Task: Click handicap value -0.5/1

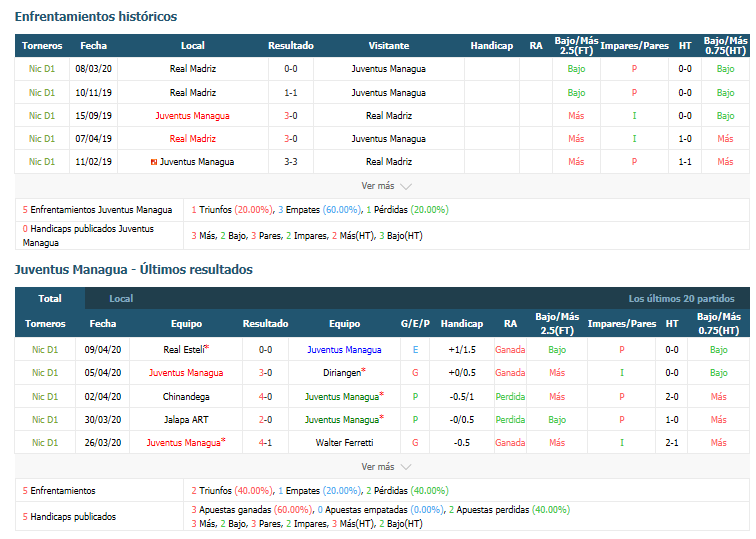Action: (462, 396)
